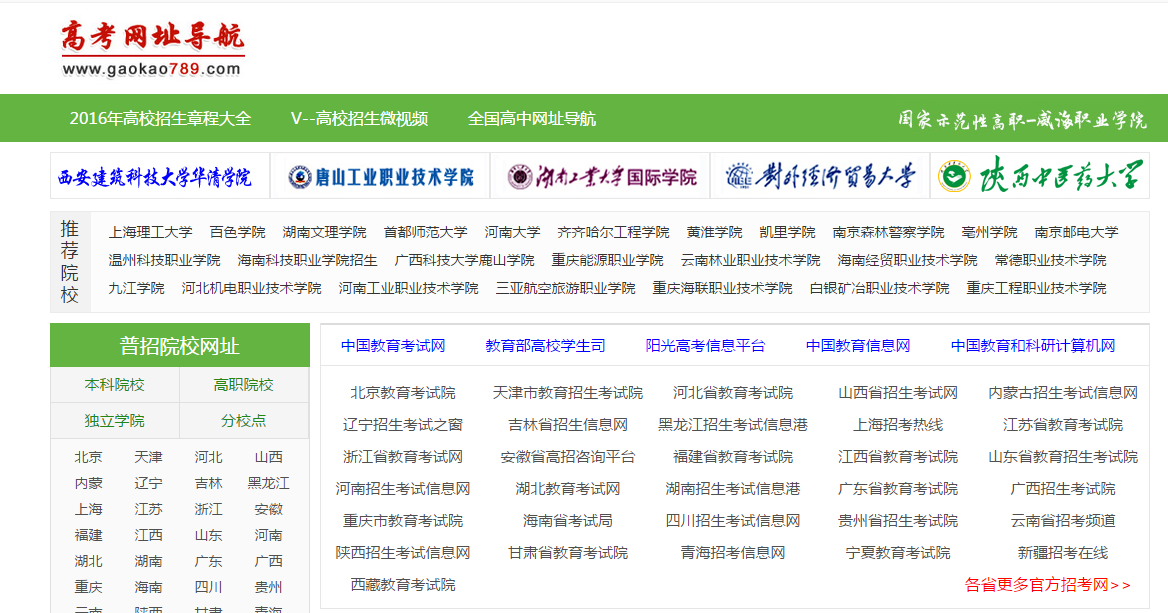The image size is (1168, 613).
Task: Choose 黑龙江 in the province list
Action: (268, 483)
